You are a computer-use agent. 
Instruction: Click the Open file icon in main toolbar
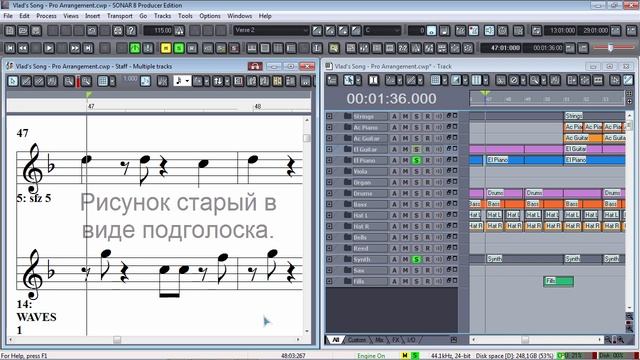[x=23, y=31]
